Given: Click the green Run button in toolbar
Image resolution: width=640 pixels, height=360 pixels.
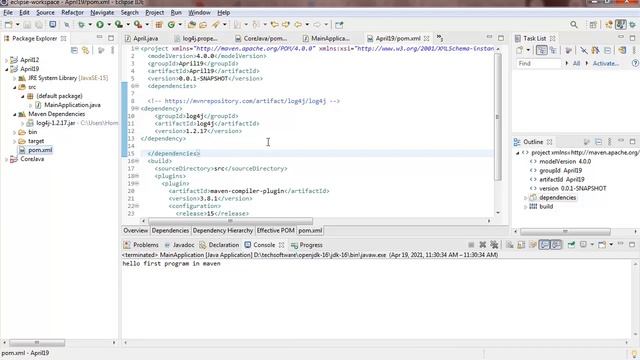Looking at the screenshot, I should click(100, 24).
